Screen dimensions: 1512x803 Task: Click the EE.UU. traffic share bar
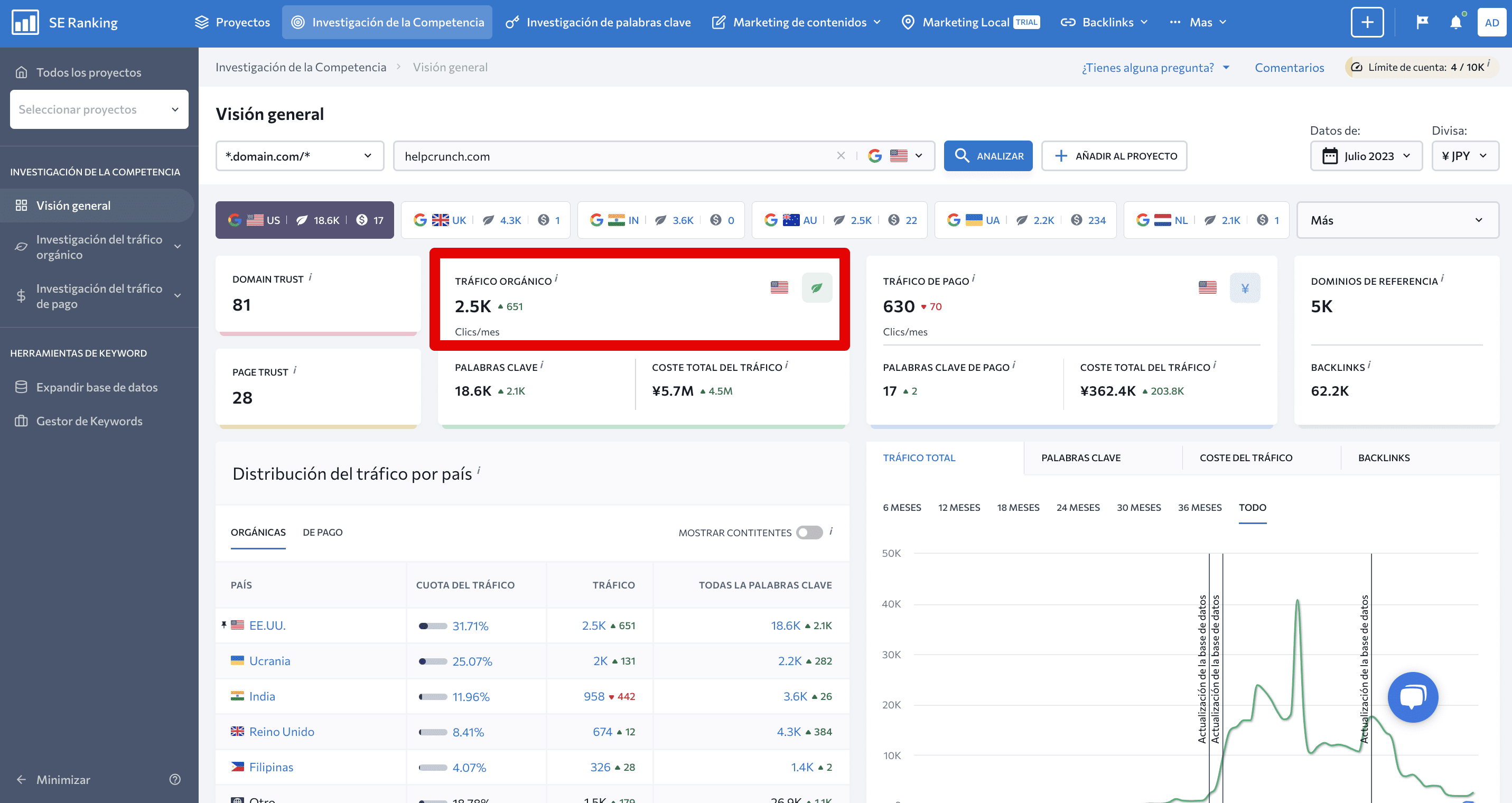pos(433,625)
